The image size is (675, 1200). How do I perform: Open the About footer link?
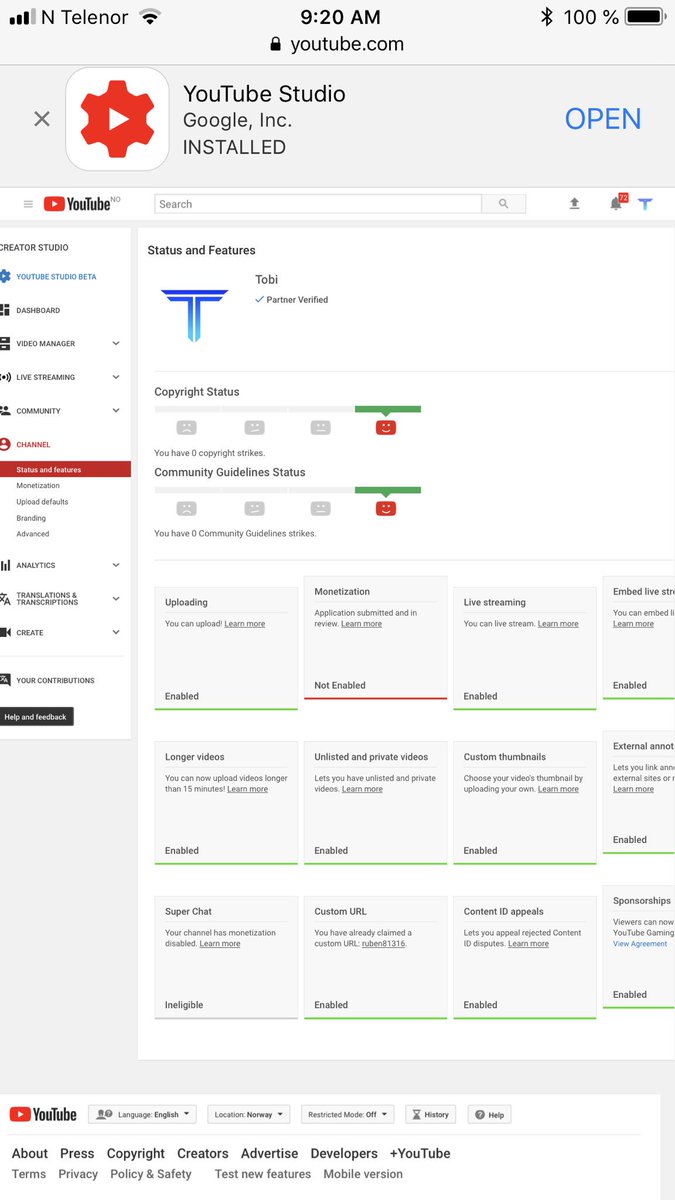pyautogui.click(x=30, y=1153)
